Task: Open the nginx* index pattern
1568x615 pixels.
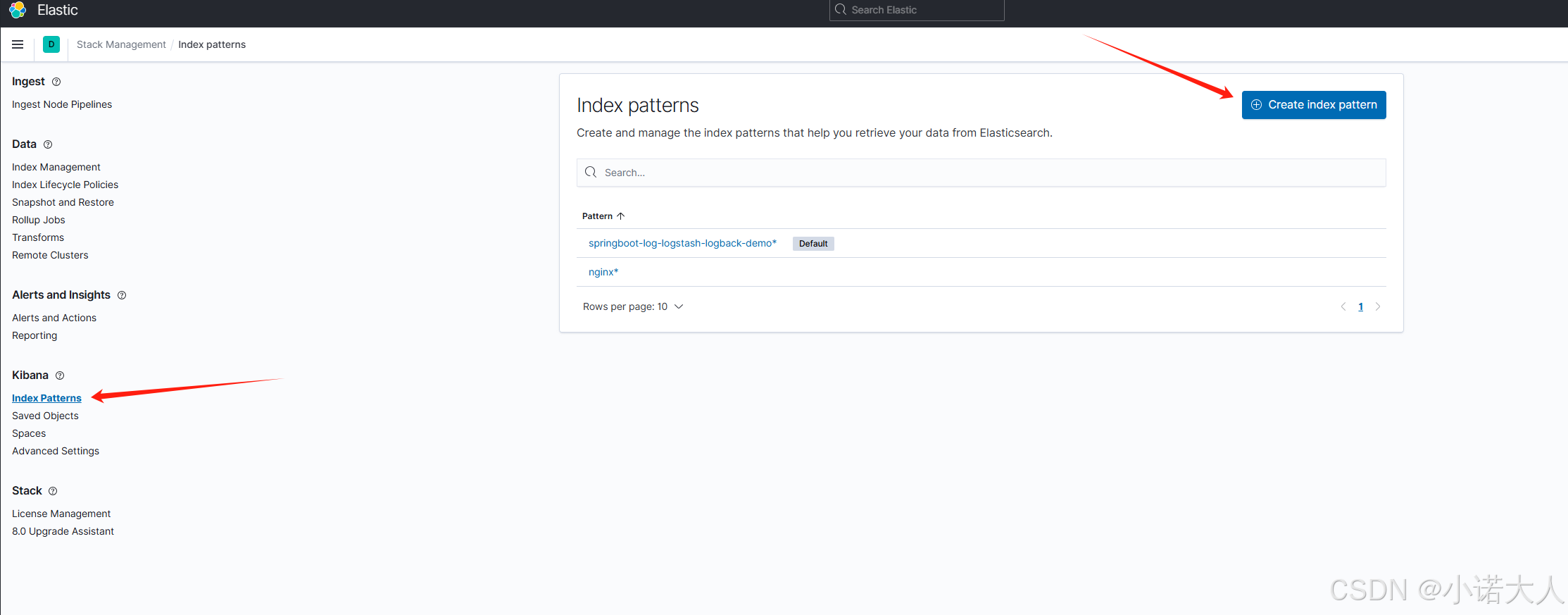Action: click(603, 272)
